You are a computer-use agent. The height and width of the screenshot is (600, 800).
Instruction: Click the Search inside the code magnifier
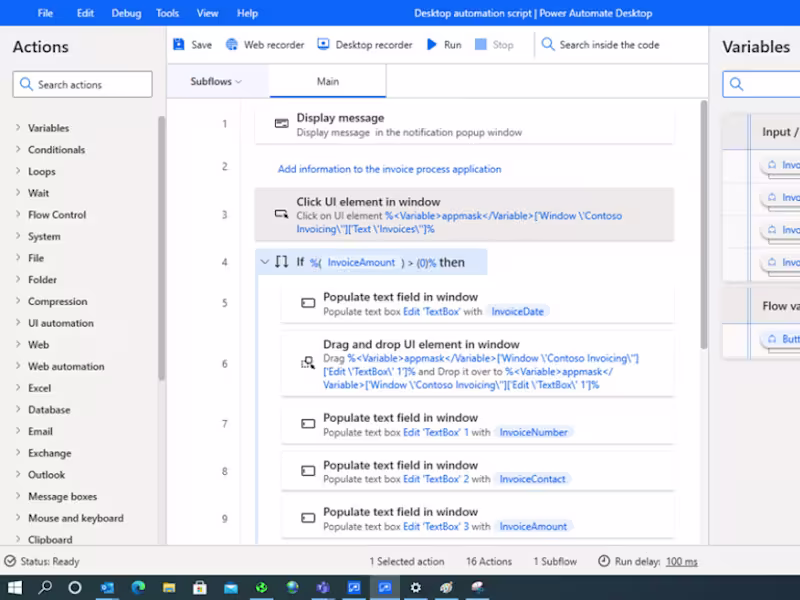click(x=546, y=44)
